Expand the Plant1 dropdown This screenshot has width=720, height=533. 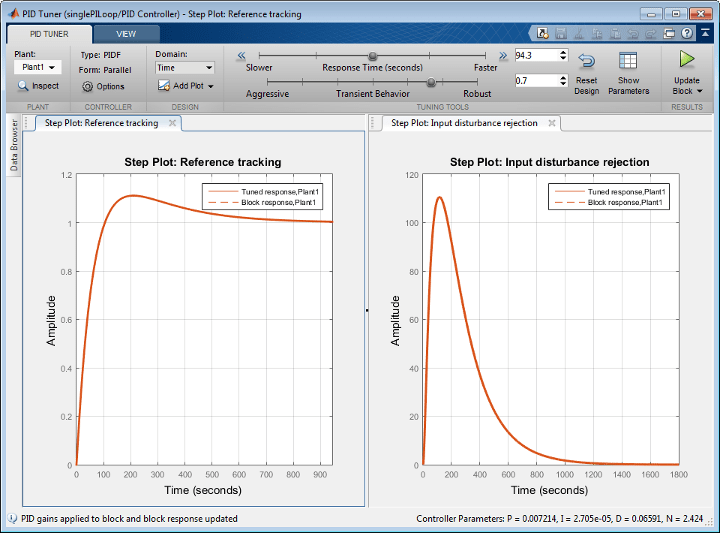[x=38, y=67]
